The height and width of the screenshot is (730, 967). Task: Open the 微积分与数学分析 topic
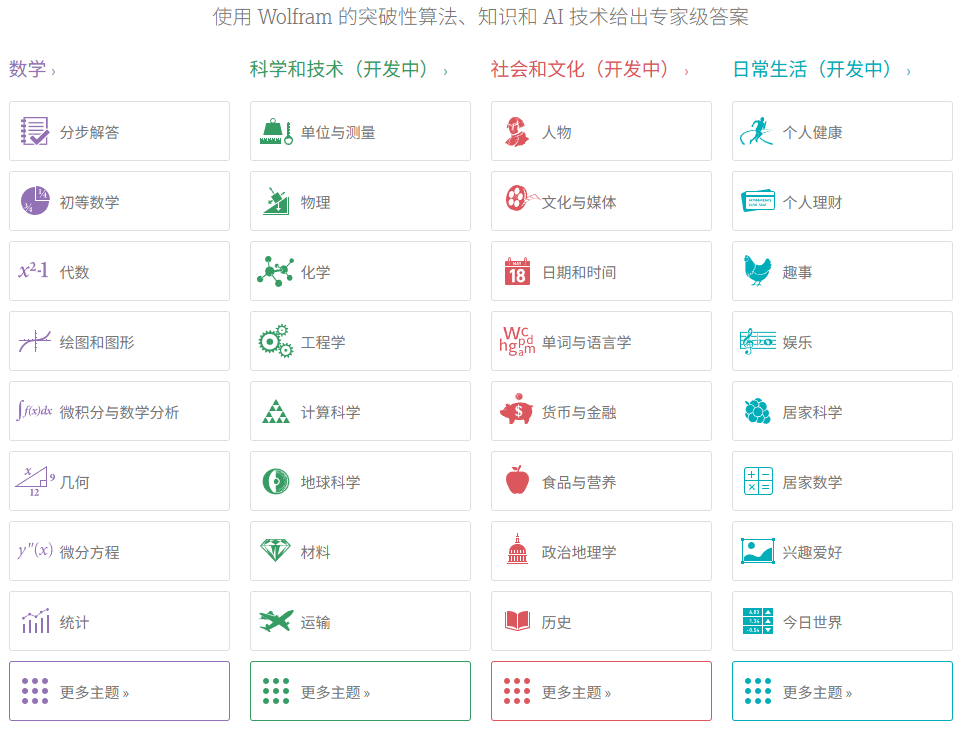coord(119,411)
